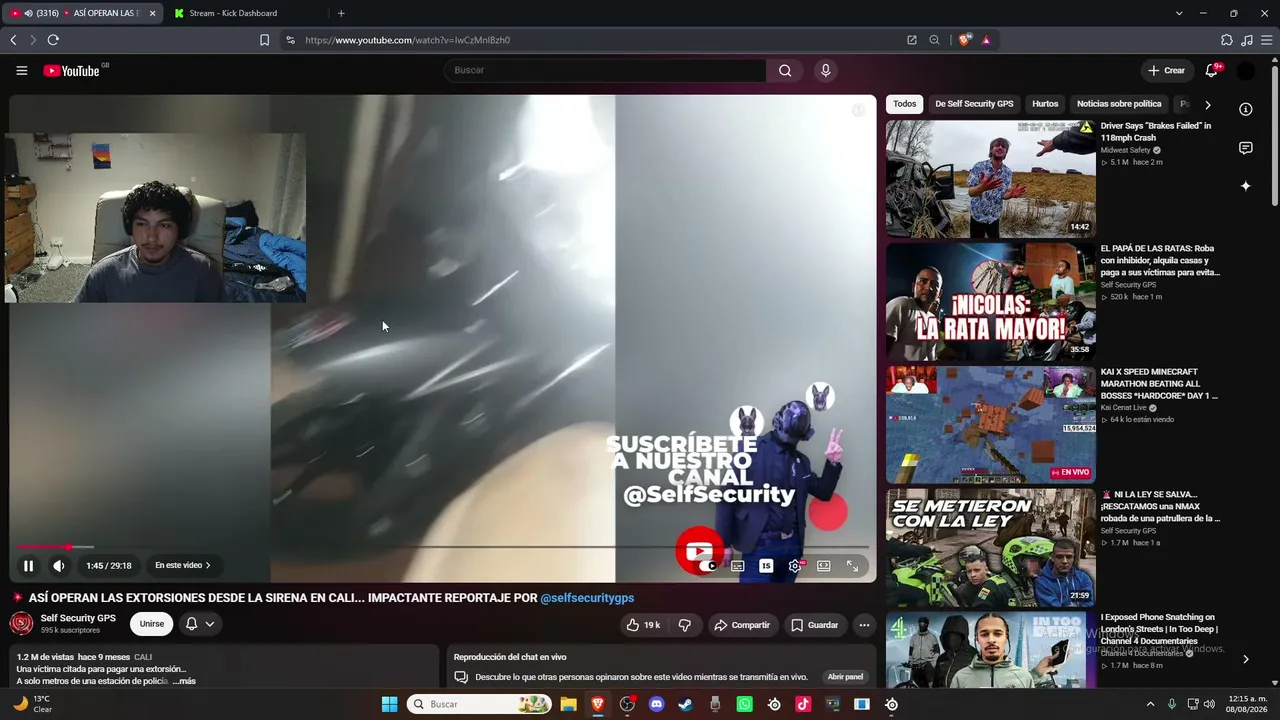This screenshot has width=1280, height=720.
Task: Reload the current page
Action: 53,40
